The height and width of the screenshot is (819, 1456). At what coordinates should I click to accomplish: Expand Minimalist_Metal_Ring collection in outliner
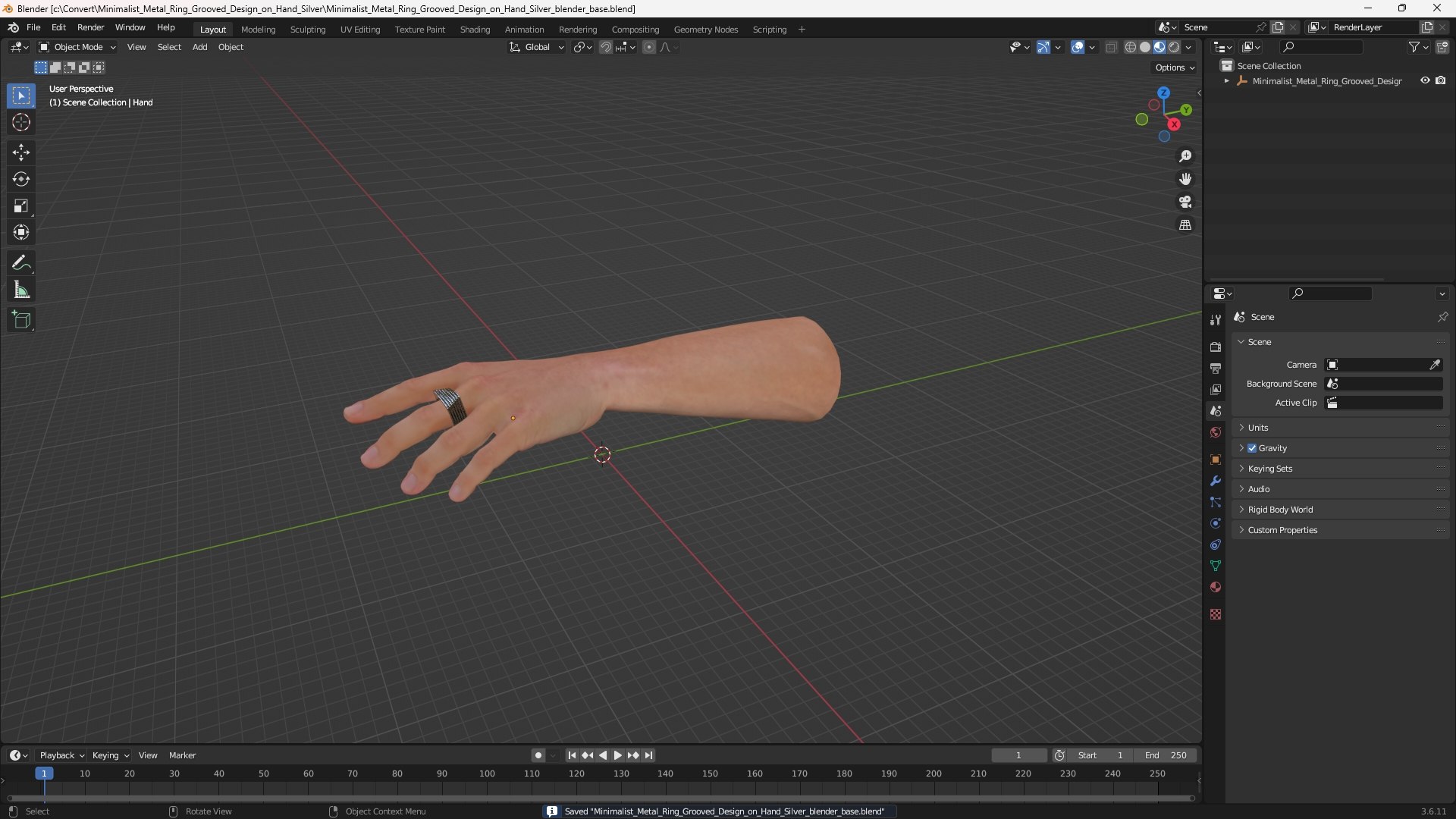click(x=1226, y=81)
